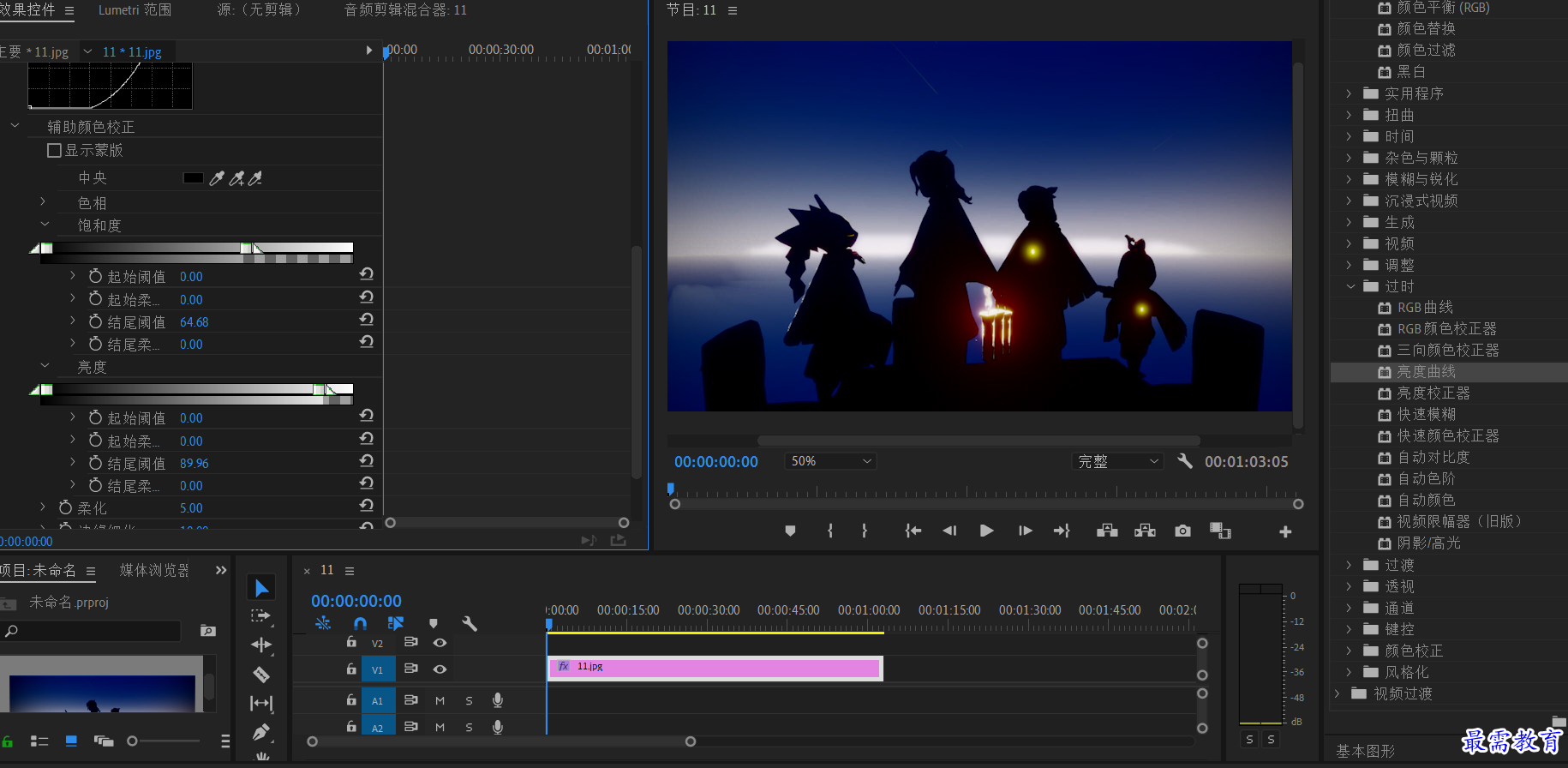This screenshot has width=1568, height=768.
Task: Expand the 色相 section
Action: tap(43, 202)
